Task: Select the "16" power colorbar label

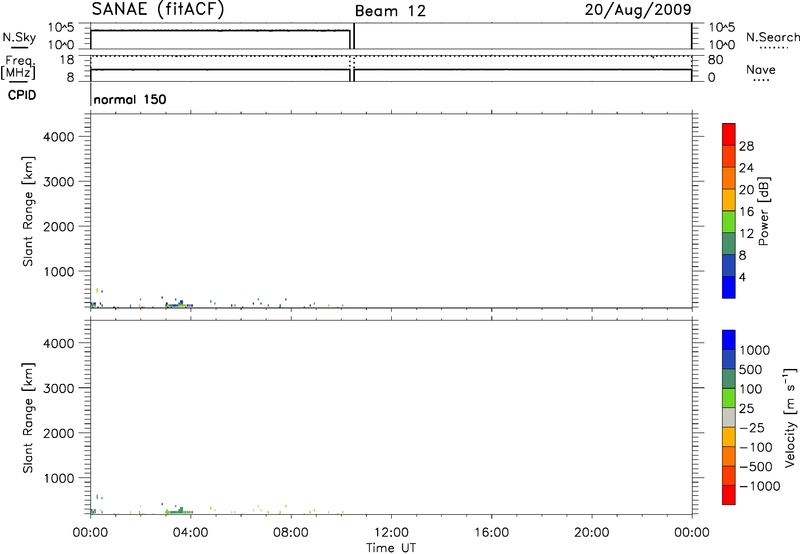Action: point(746,212)
